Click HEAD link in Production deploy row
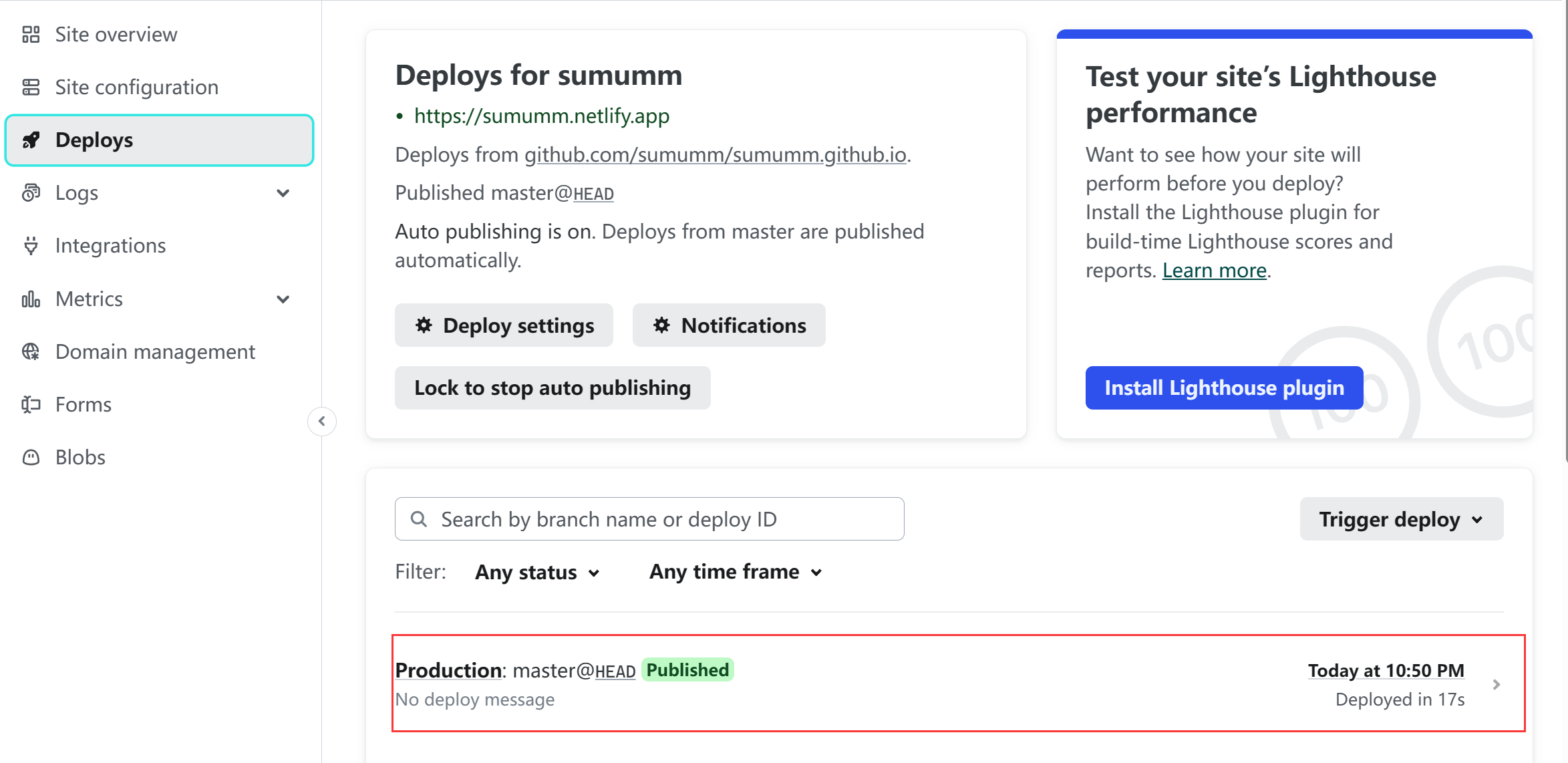The image size is (1568, 763). [615, 671]
